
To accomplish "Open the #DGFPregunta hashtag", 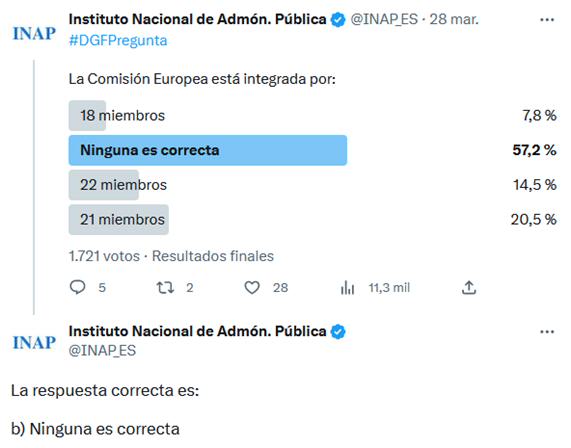I will click(118, 40).
